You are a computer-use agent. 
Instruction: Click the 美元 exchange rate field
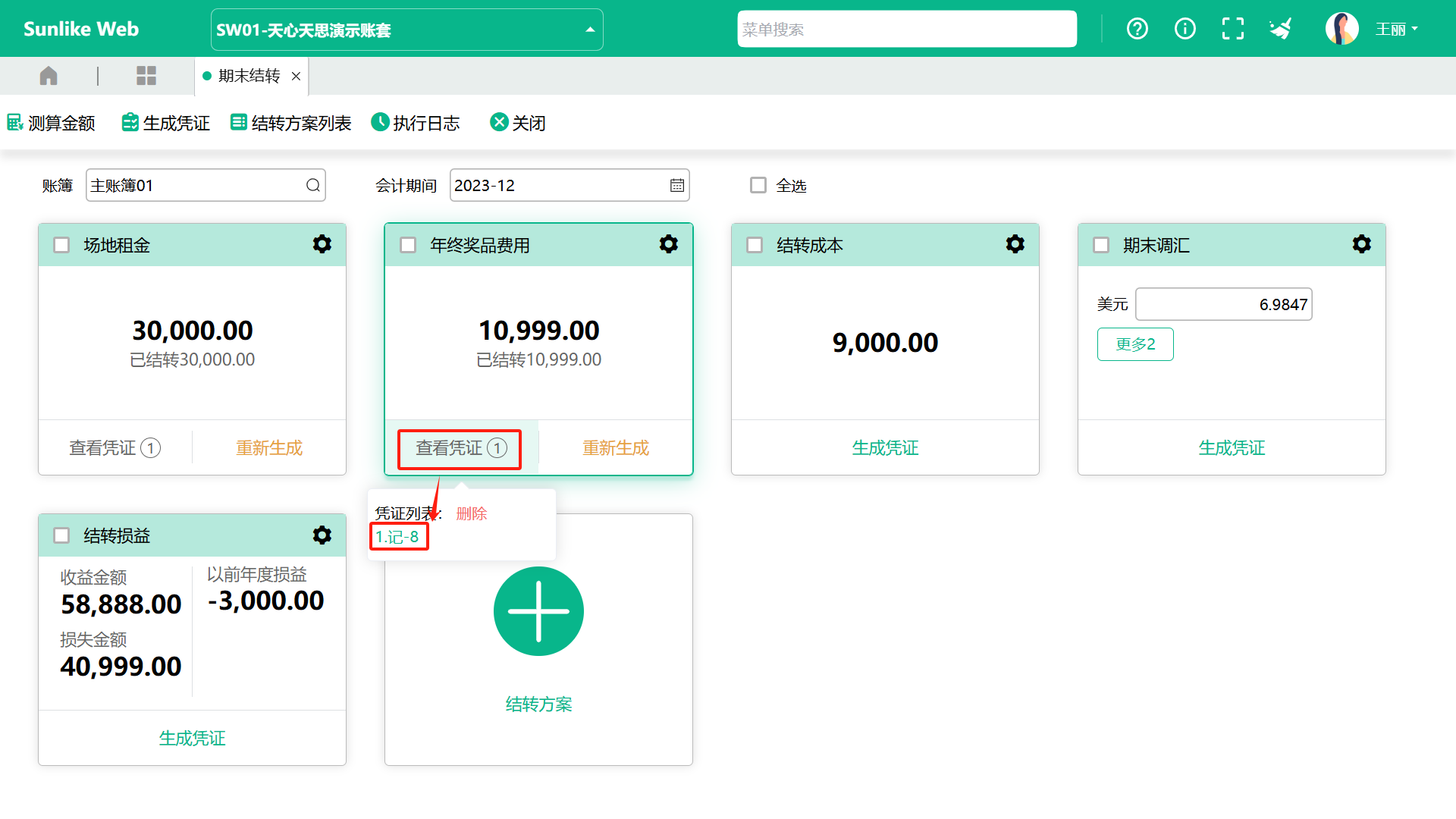pos(1223,305)
